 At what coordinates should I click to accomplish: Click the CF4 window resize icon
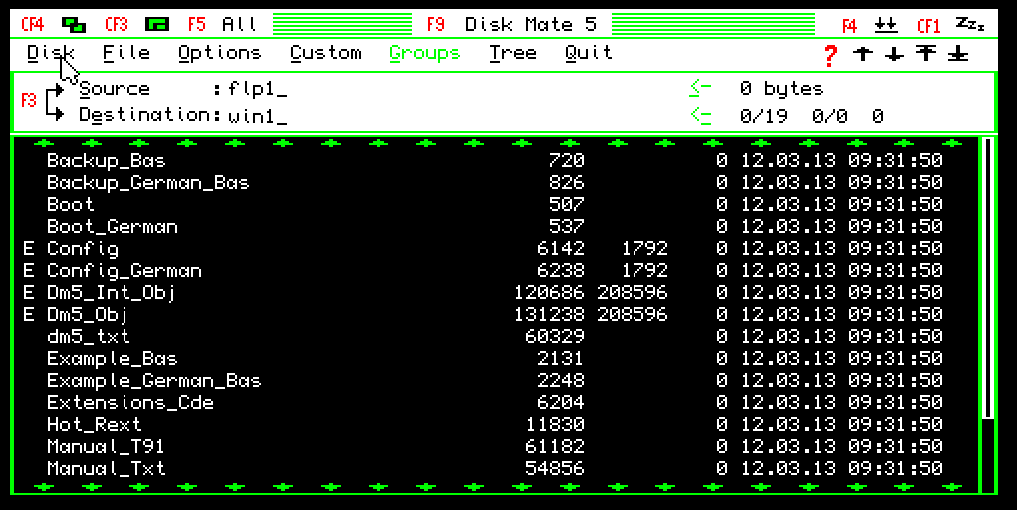[x=73, y=25]
